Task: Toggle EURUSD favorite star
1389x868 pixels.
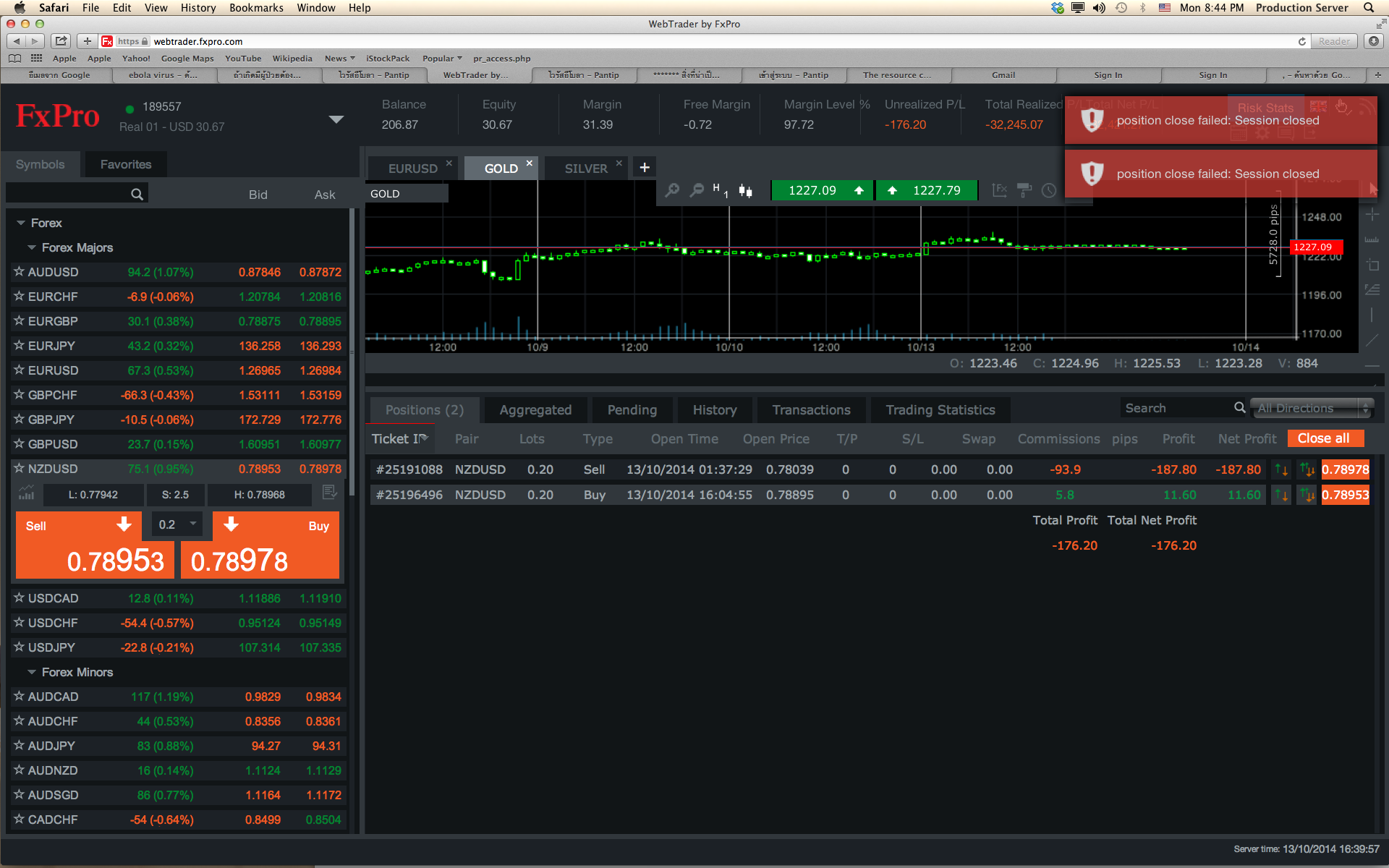Action: [20, 370]
